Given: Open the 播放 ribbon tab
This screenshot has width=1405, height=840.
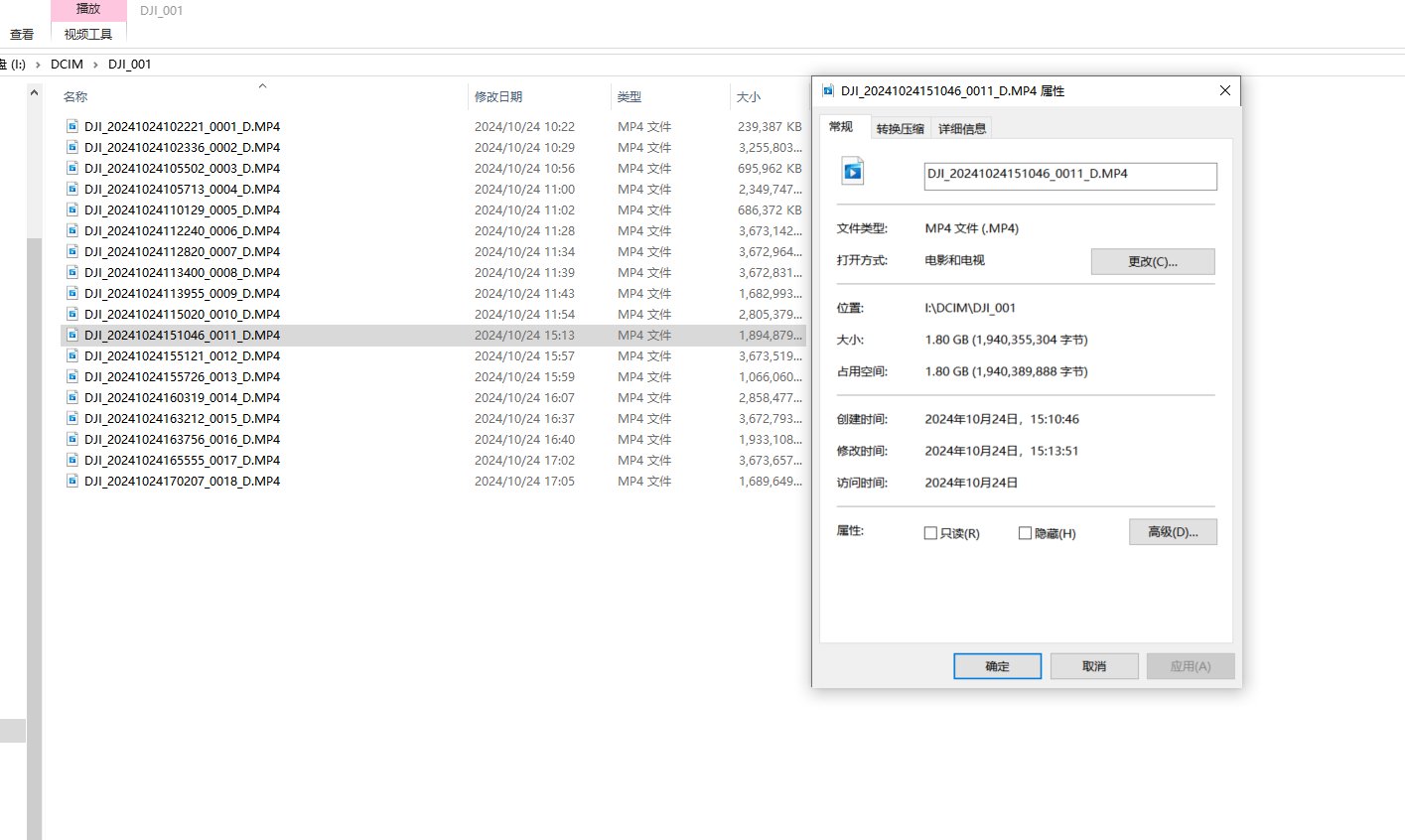Looking at the screenshot, I should pyautogui.click(x=88, y=9).
